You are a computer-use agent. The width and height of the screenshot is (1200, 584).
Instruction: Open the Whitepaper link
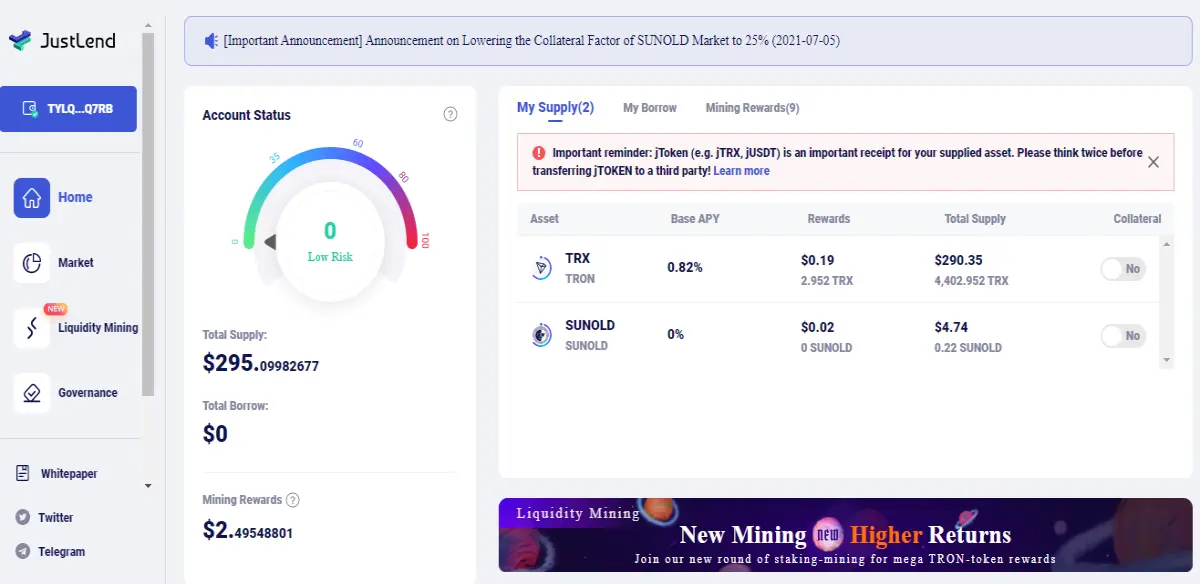(x=69, y=474)
